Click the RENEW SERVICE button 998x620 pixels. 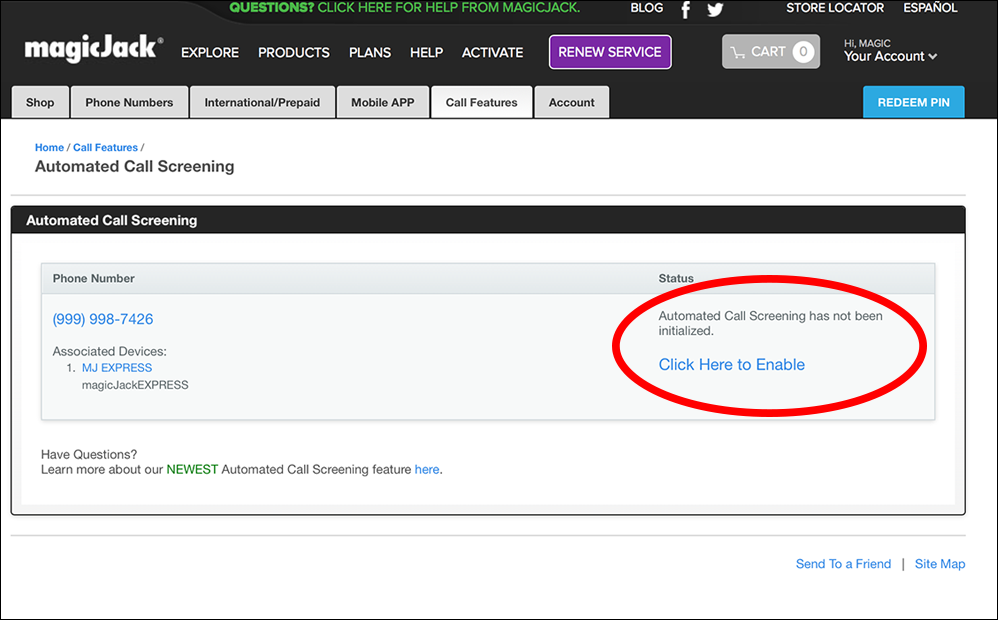609,51
